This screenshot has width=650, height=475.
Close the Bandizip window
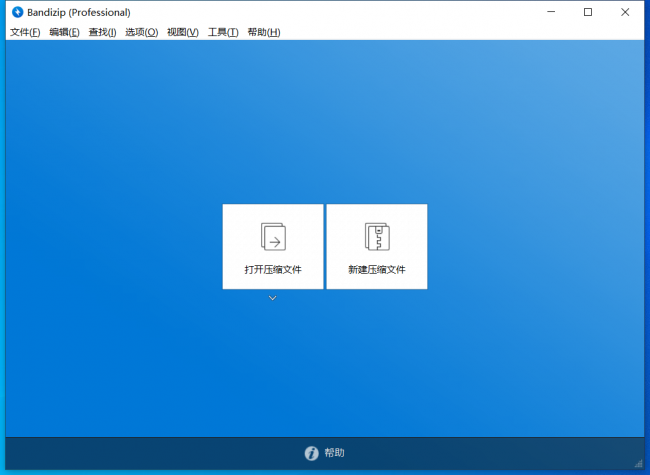[x=625, y=12]
